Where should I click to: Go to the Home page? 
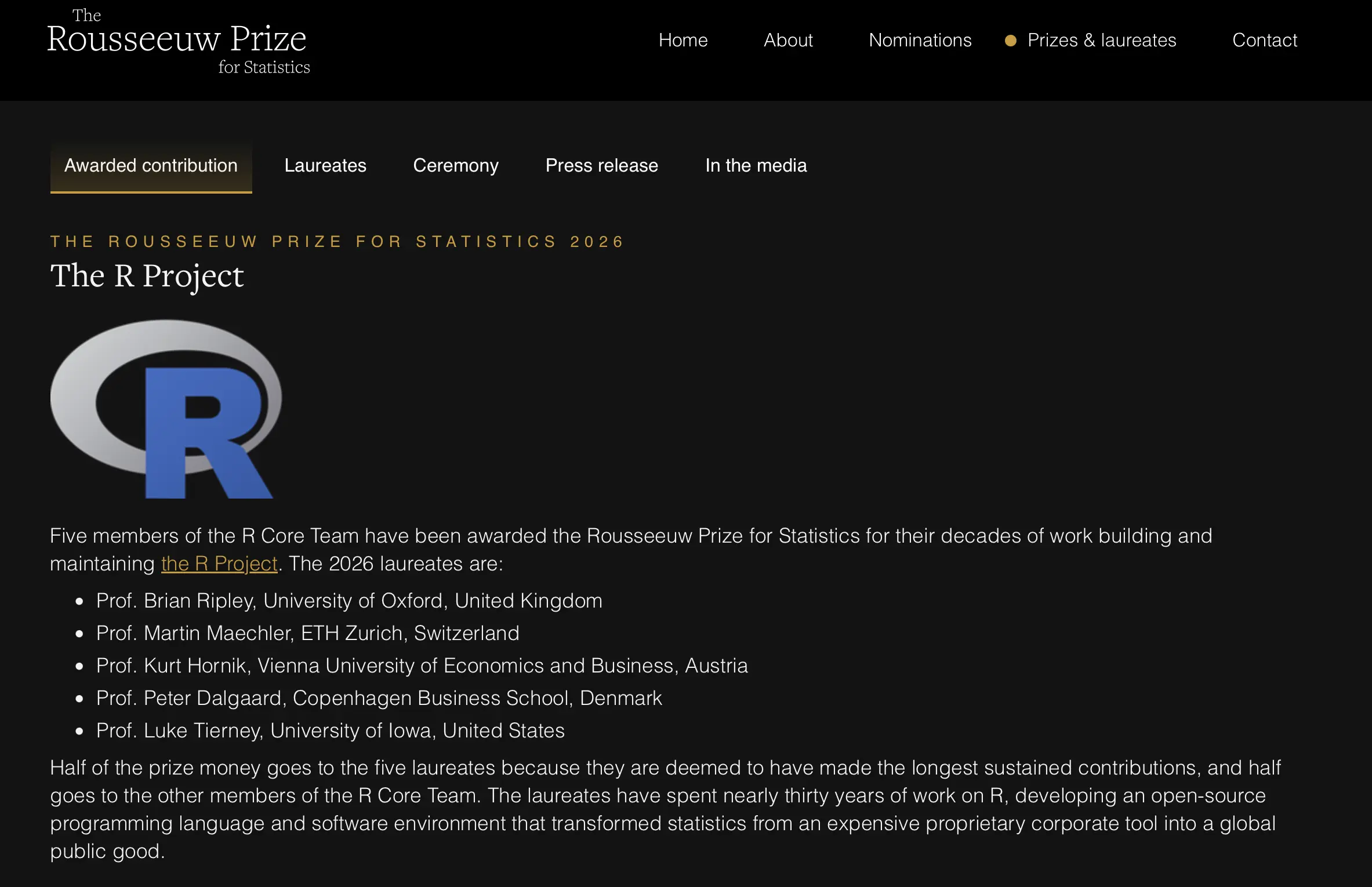click(683, 40)
